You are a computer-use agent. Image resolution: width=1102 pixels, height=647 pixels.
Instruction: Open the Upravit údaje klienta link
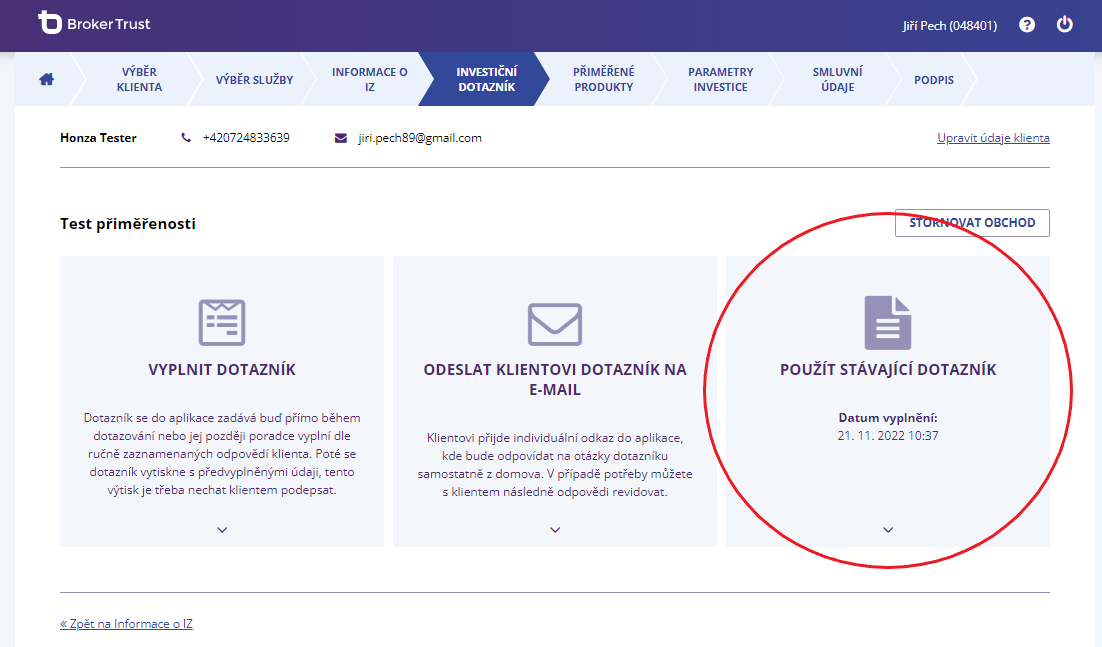tap(993, 138)
